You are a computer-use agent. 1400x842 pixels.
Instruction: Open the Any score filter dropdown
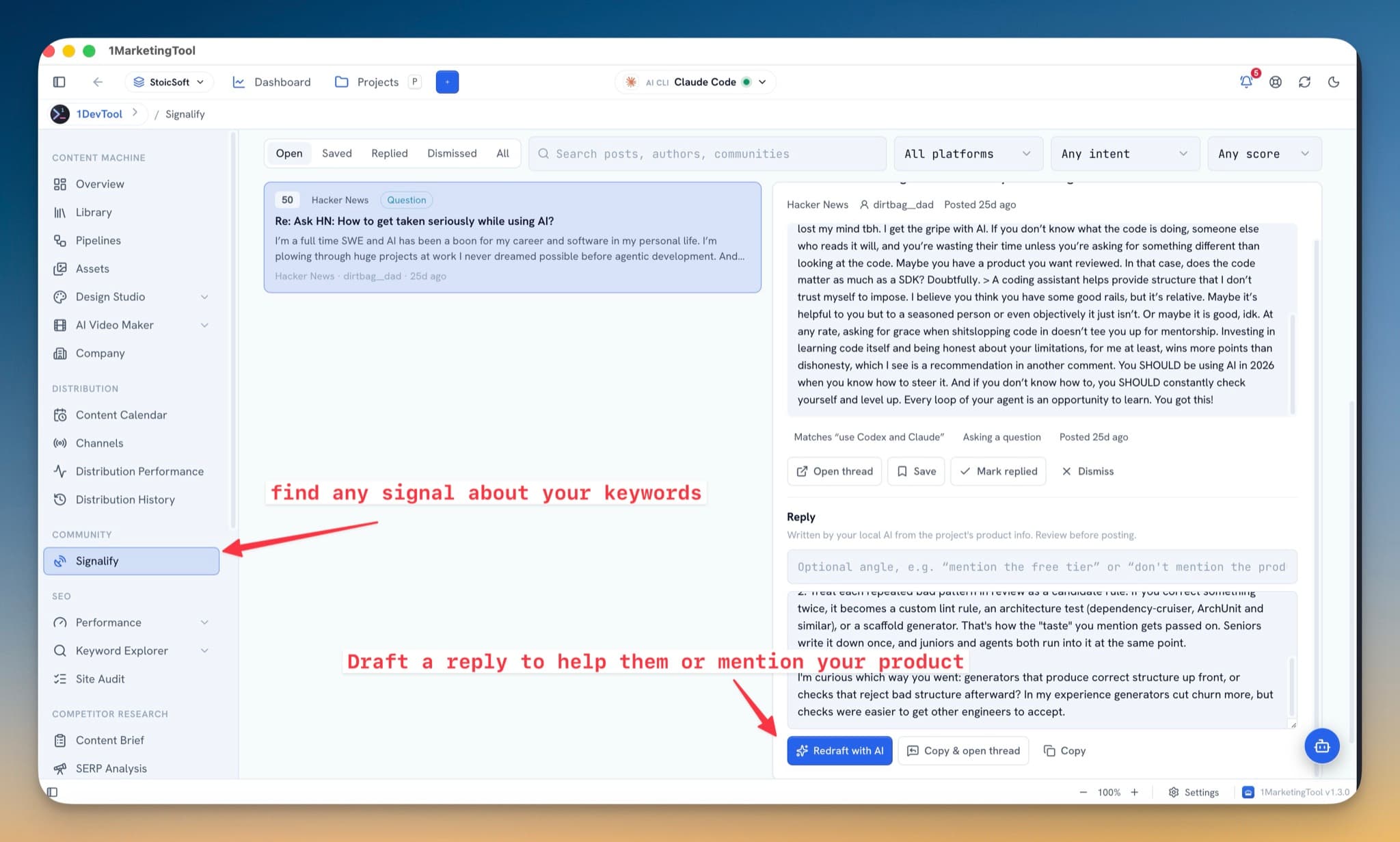click(x=1264, y=154)
